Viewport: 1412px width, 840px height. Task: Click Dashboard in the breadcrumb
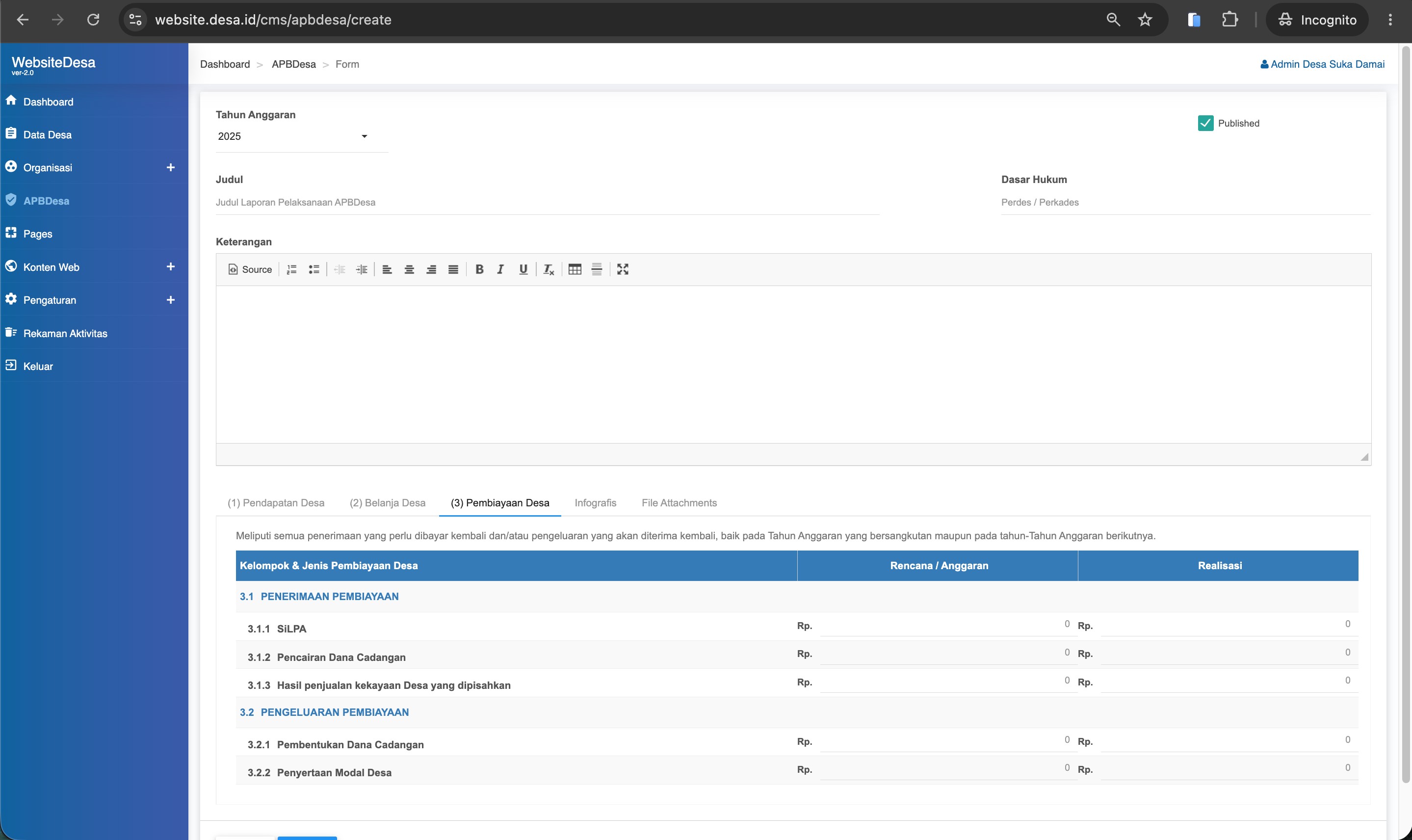click(x=225, y=65)
